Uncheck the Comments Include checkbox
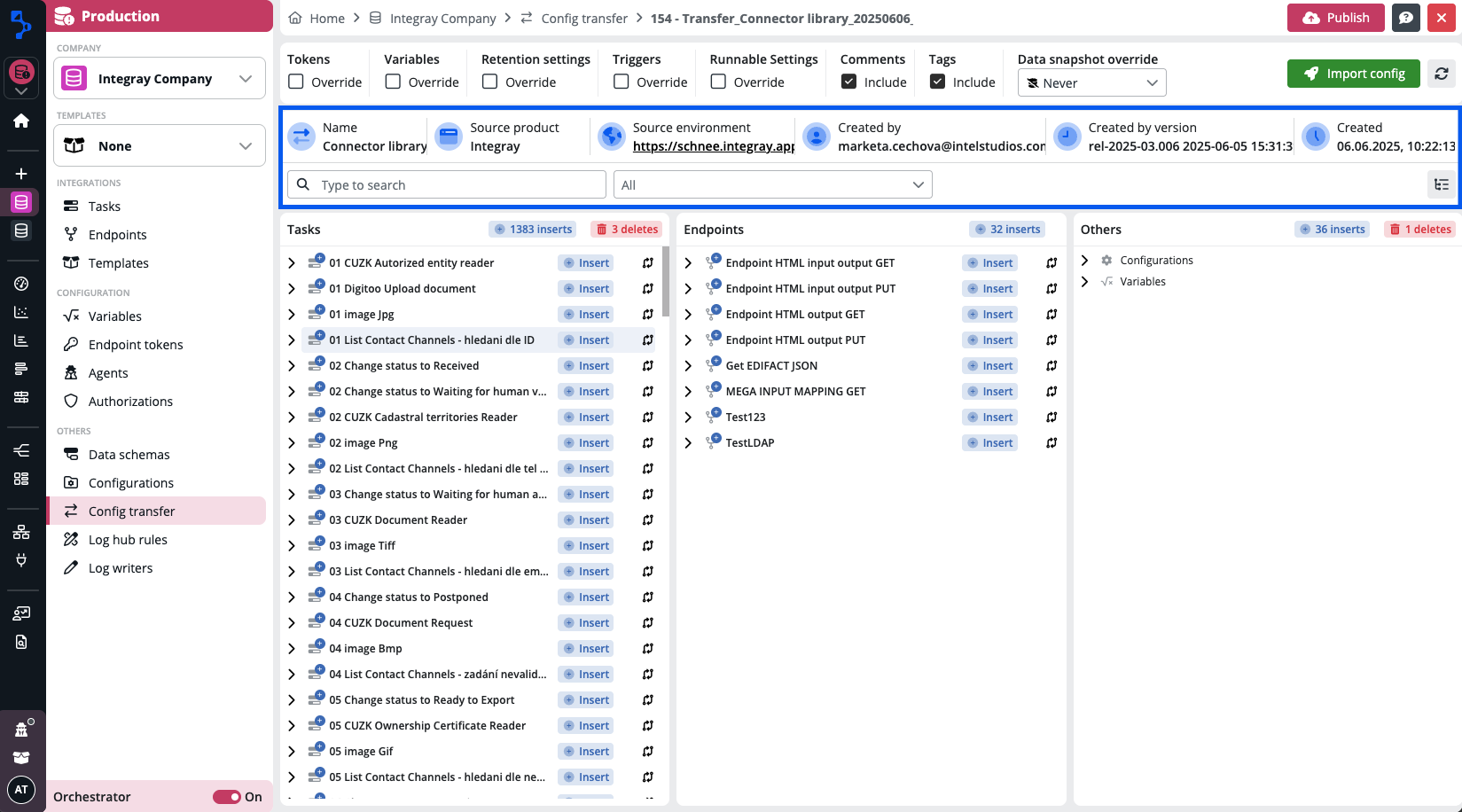The height and width of the screenshot is (812, 1462). (x=849, y=82)
